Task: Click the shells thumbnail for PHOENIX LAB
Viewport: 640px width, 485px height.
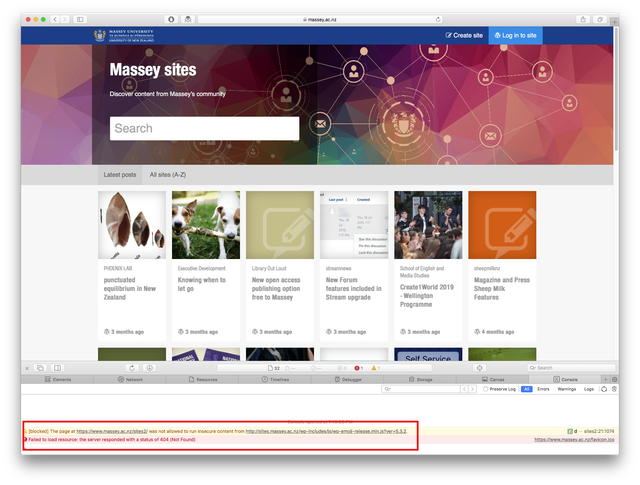Action: [x=132, y=225]
